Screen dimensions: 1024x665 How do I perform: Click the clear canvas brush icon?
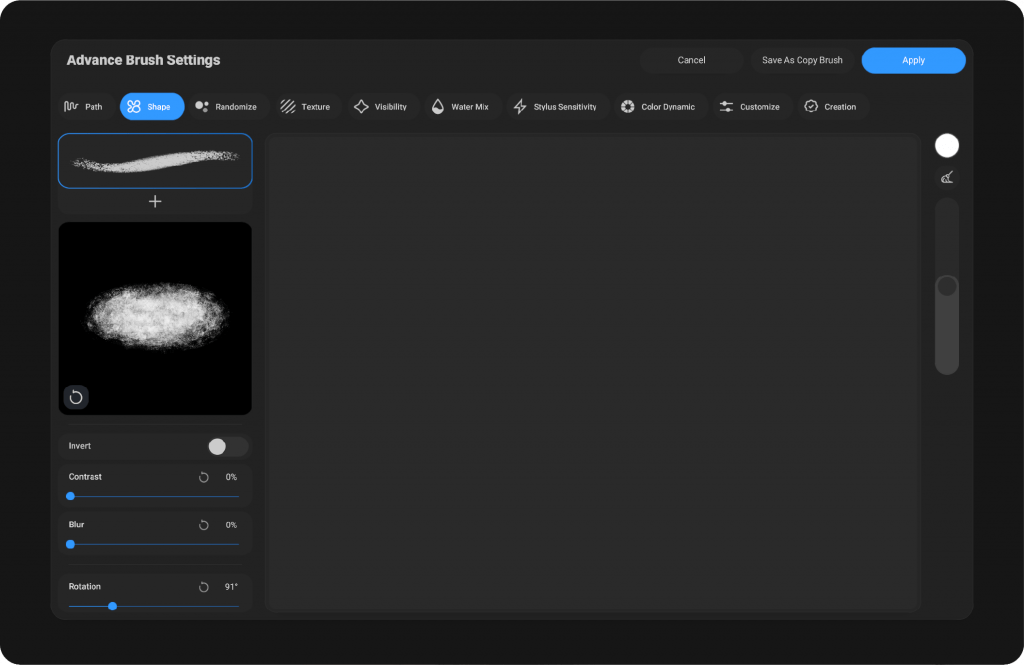click(947, 178)
